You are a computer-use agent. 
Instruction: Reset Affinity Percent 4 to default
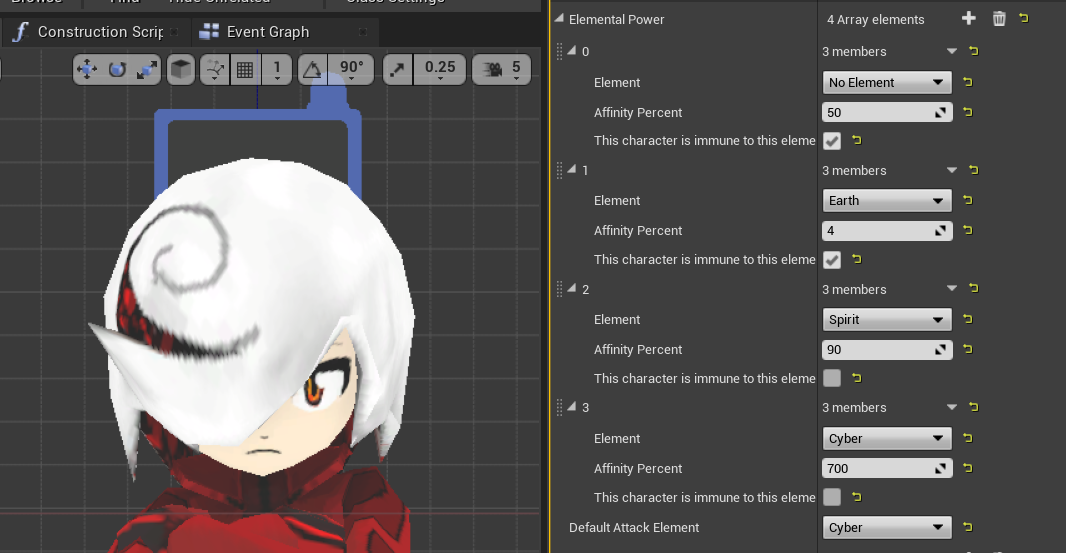[968, 231]
